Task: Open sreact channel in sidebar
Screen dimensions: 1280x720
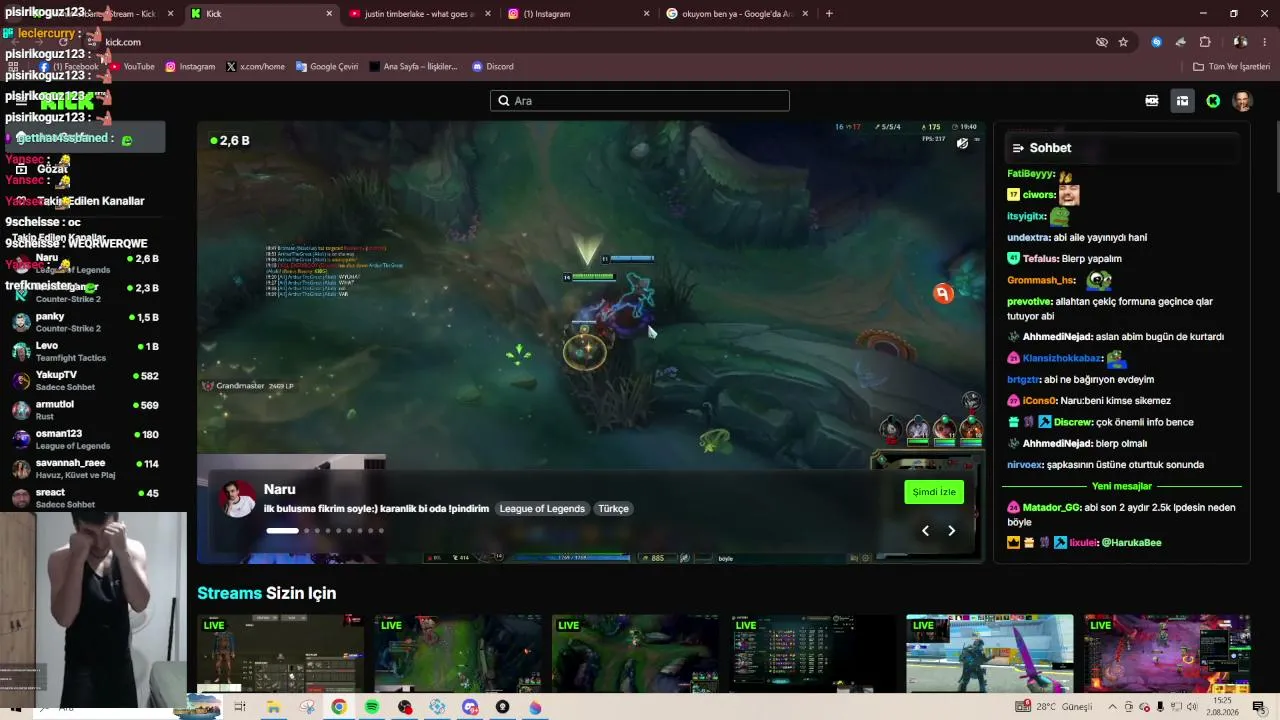Action: coord(85,498)
